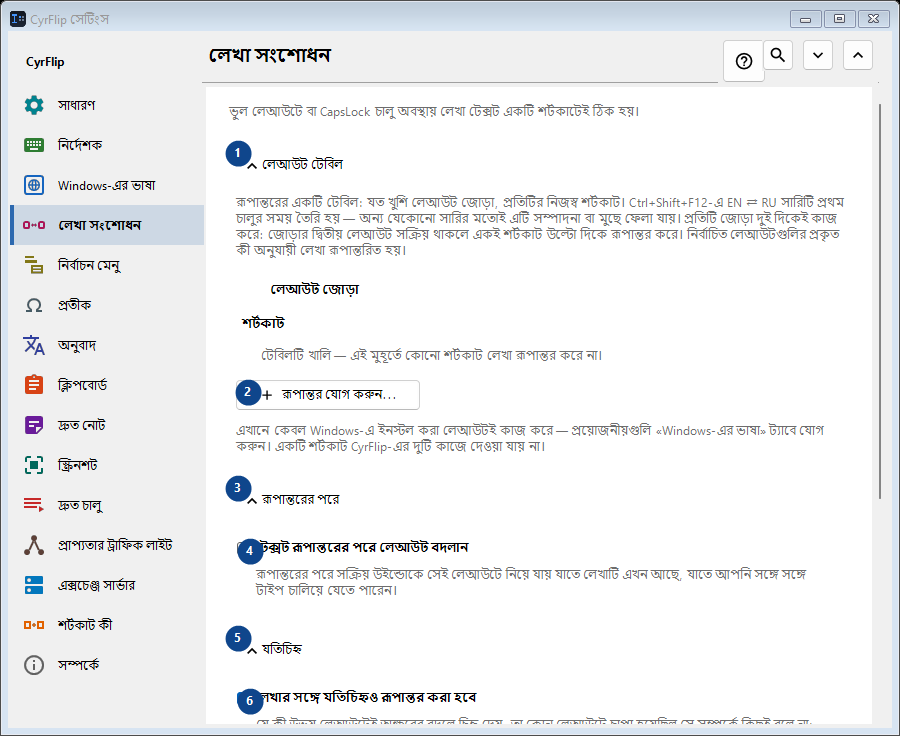Open the সম্পর্কে info icon
This screenshot has width=900, height=736.
click(x=34, y=665)
